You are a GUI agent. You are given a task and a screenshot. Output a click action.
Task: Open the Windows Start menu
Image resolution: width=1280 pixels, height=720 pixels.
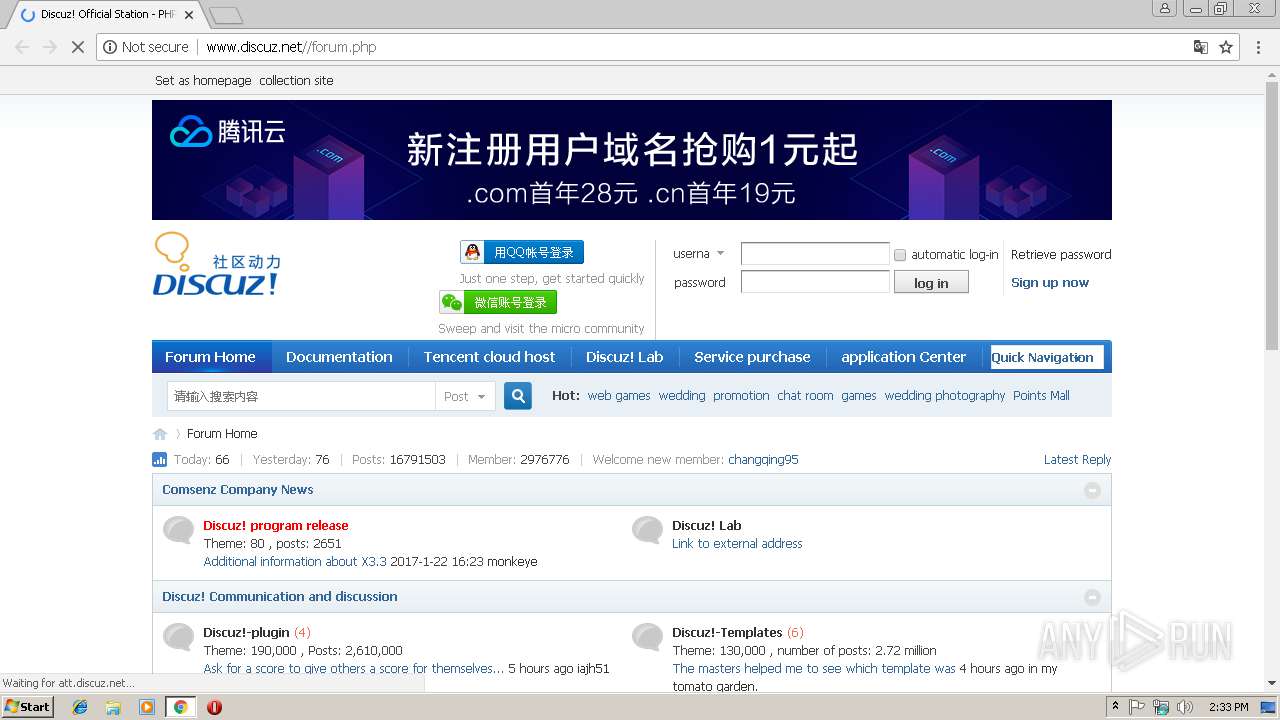coord(28,707)
